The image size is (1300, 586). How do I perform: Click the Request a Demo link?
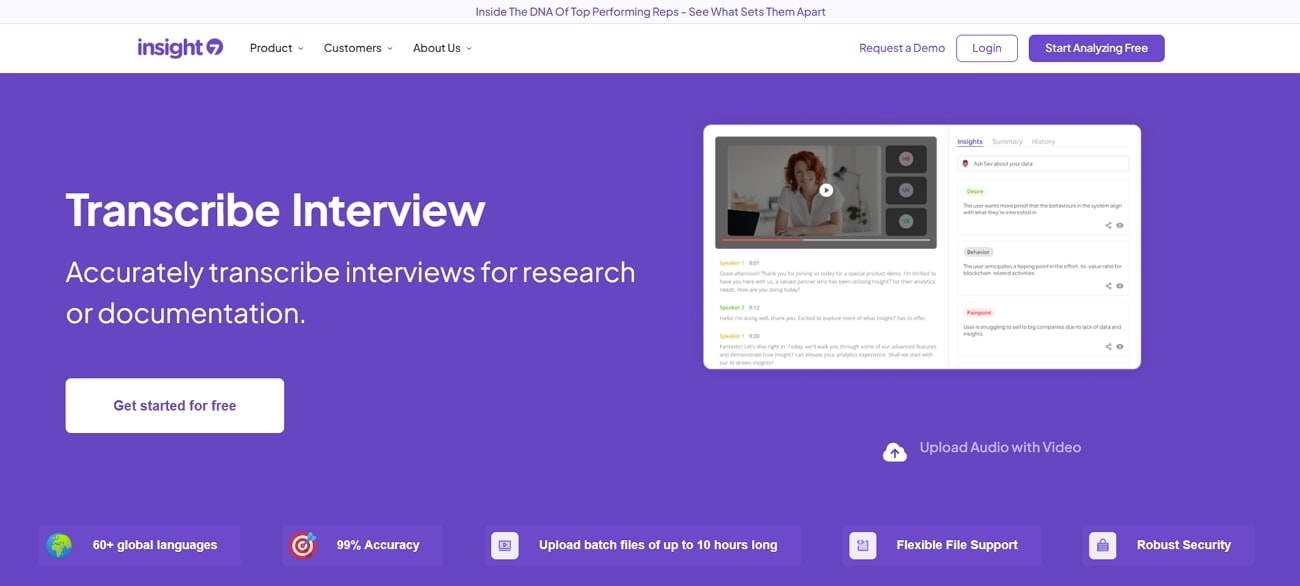pos(902,48)
